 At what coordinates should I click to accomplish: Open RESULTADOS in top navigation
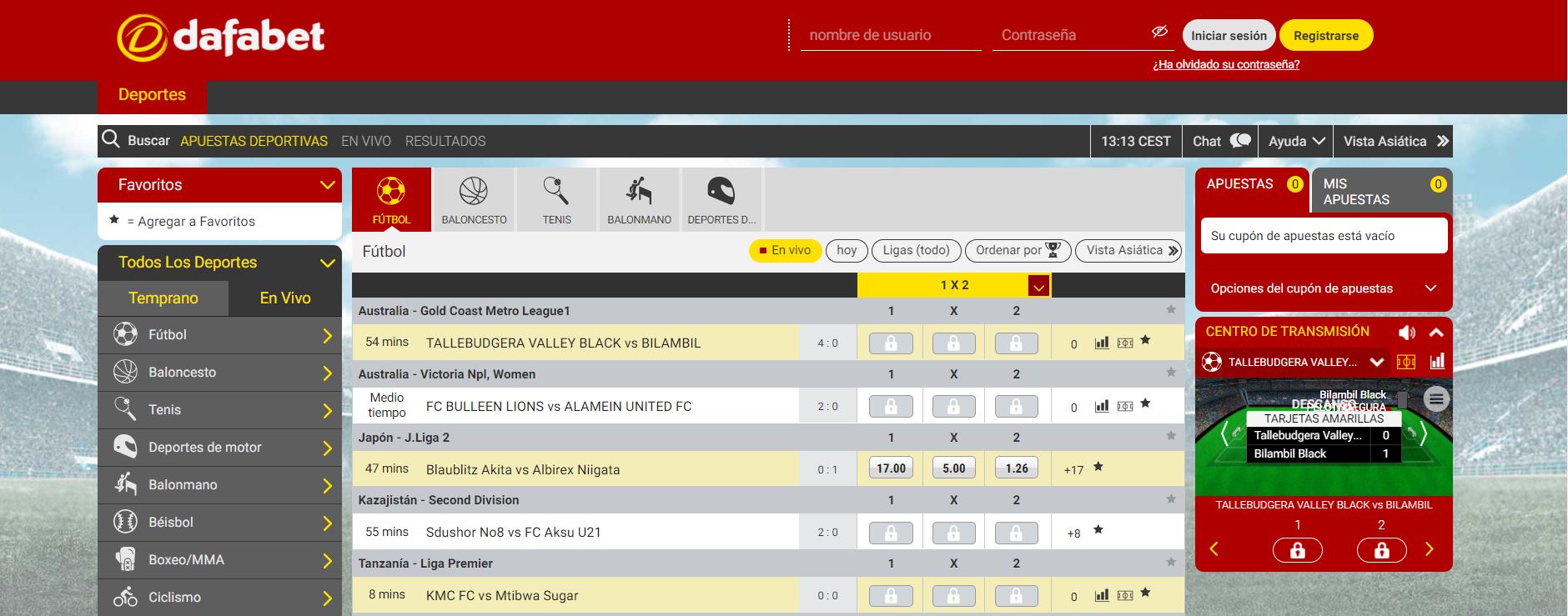tap(445, 141)
